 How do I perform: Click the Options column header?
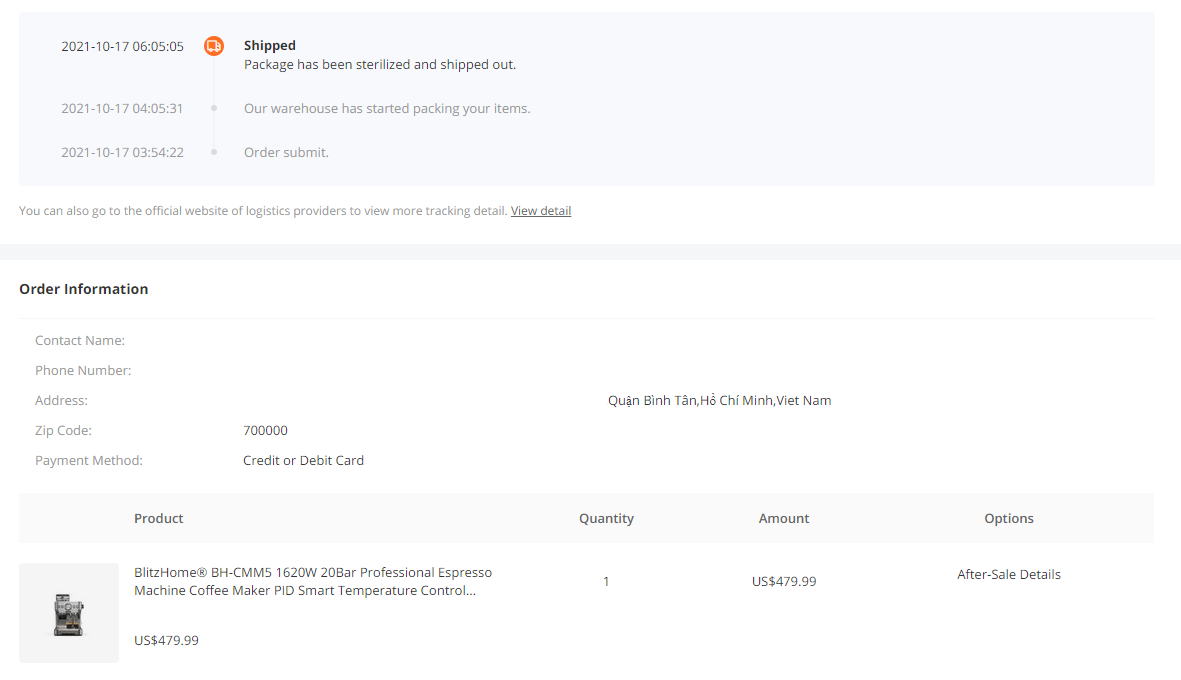coord(1009,519)
